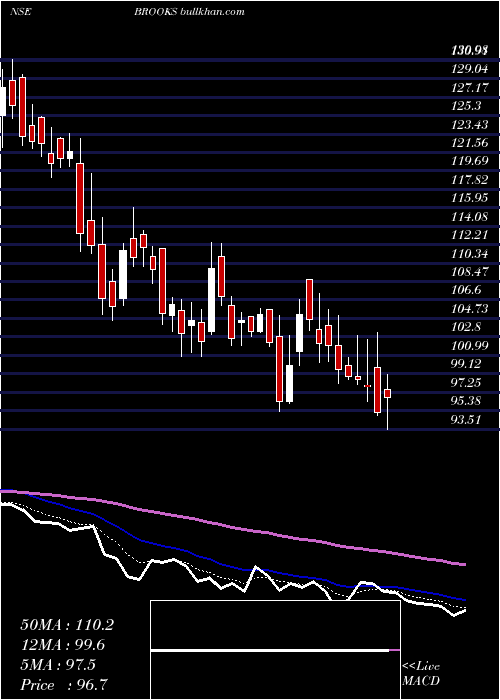Select the 108.47 price axis label
The image size is (500, 700).
(470, 271)
